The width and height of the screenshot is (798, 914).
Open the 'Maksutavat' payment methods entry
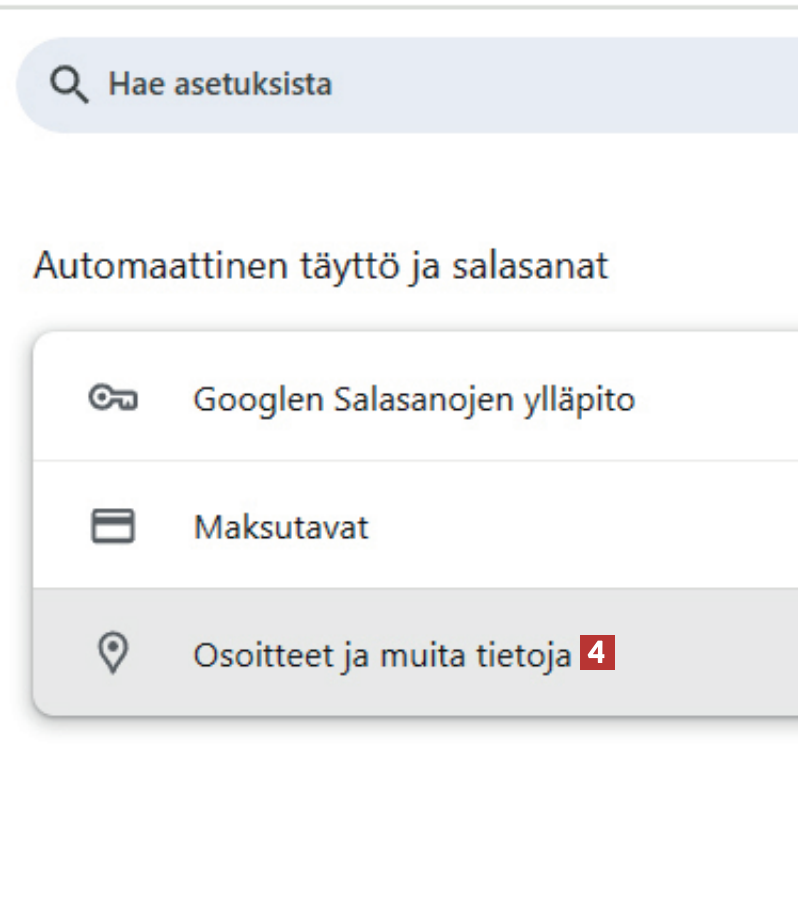(x=281, y=527)
